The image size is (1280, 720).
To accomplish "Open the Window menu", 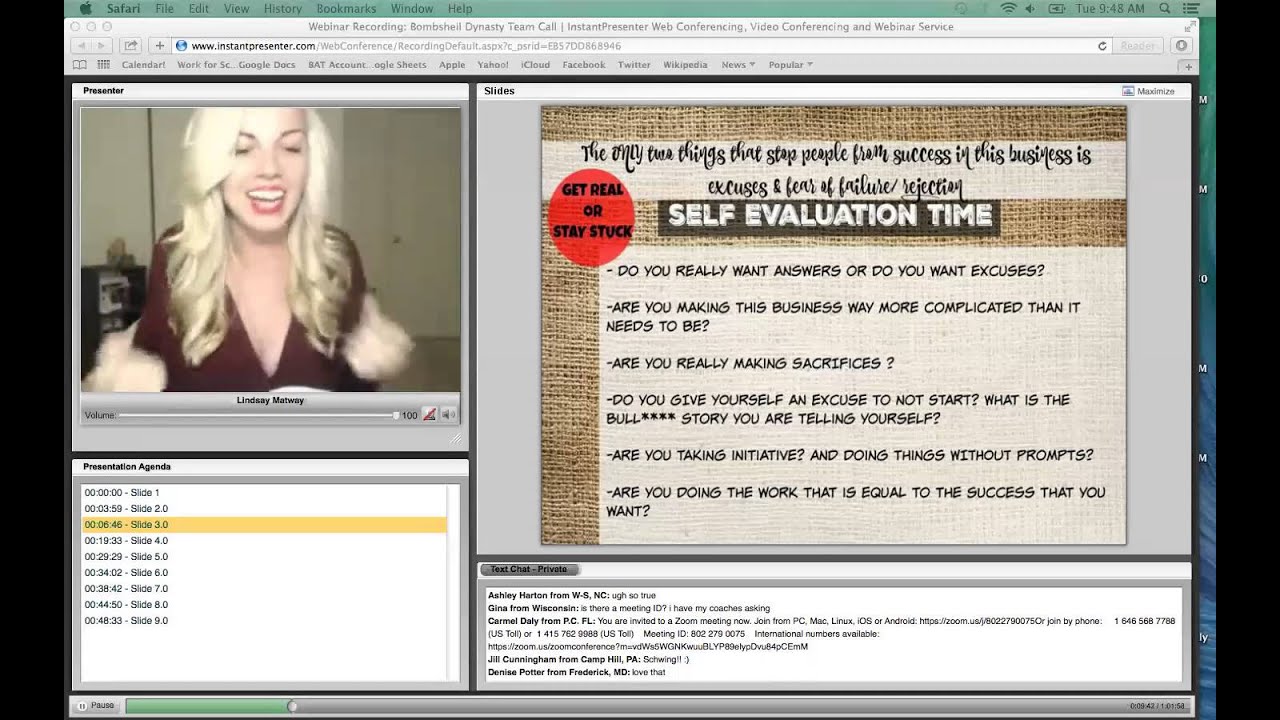I will click(412, 9).
